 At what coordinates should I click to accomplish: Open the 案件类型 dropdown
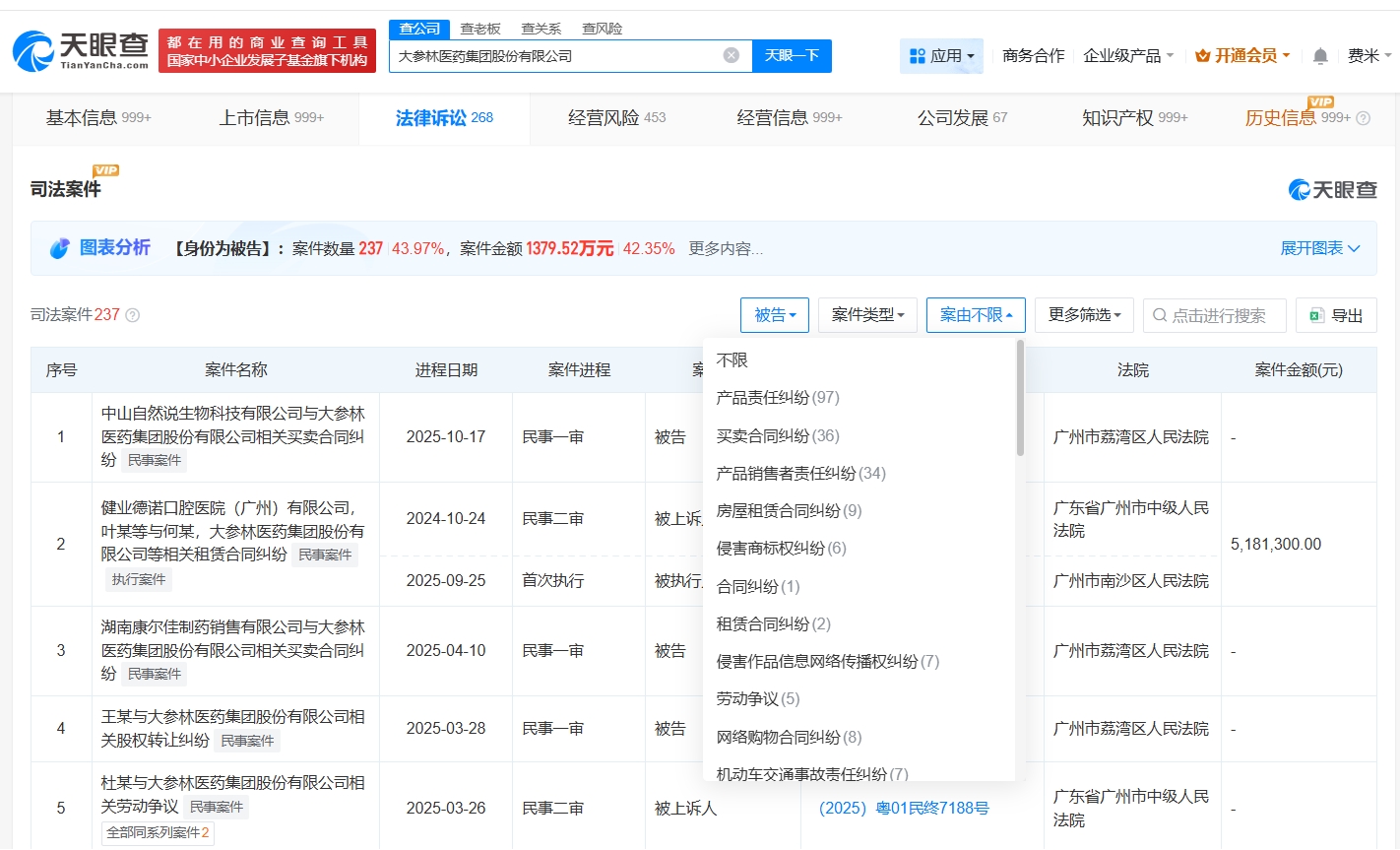tap(866, 315)
